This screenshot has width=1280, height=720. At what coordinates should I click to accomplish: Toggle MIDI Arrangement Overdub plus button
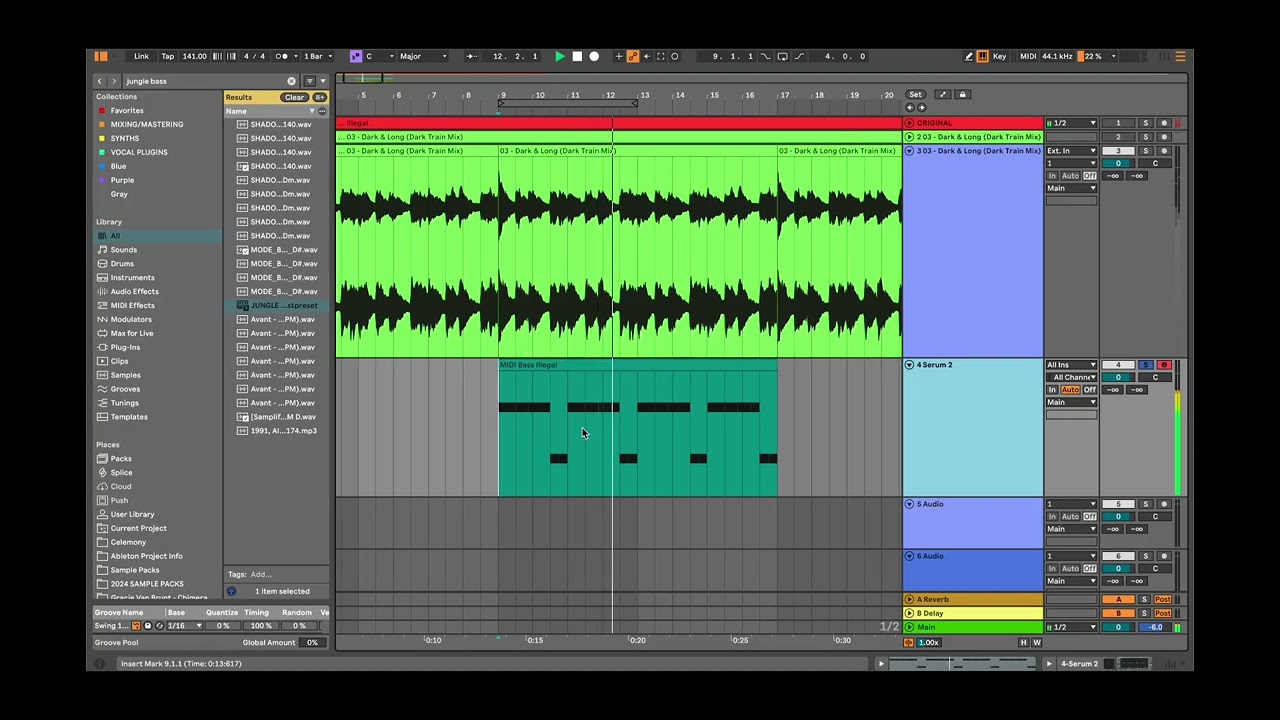pyautogui.click(x=619, y=56)
